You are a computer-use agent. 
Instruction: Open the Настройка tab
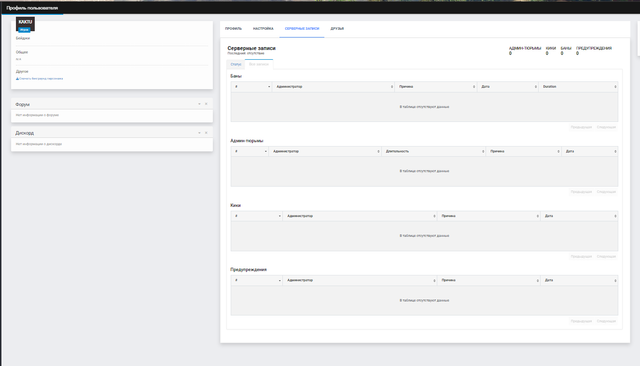click(x=263, y=29)
